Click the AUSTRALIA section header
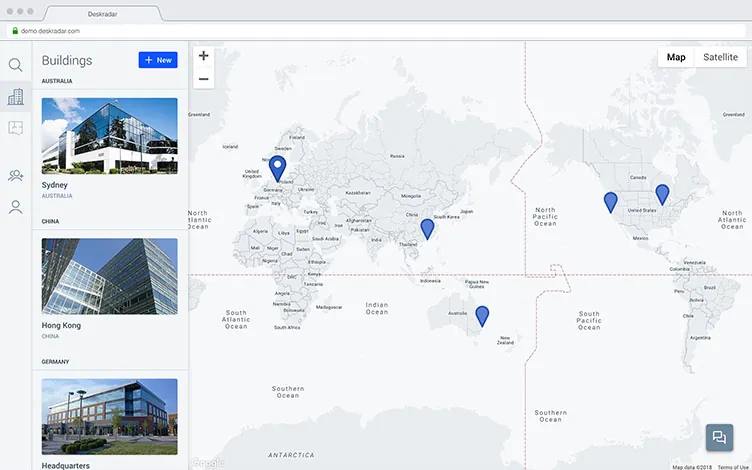Screen dimensions: 752x470 [57, 81]
